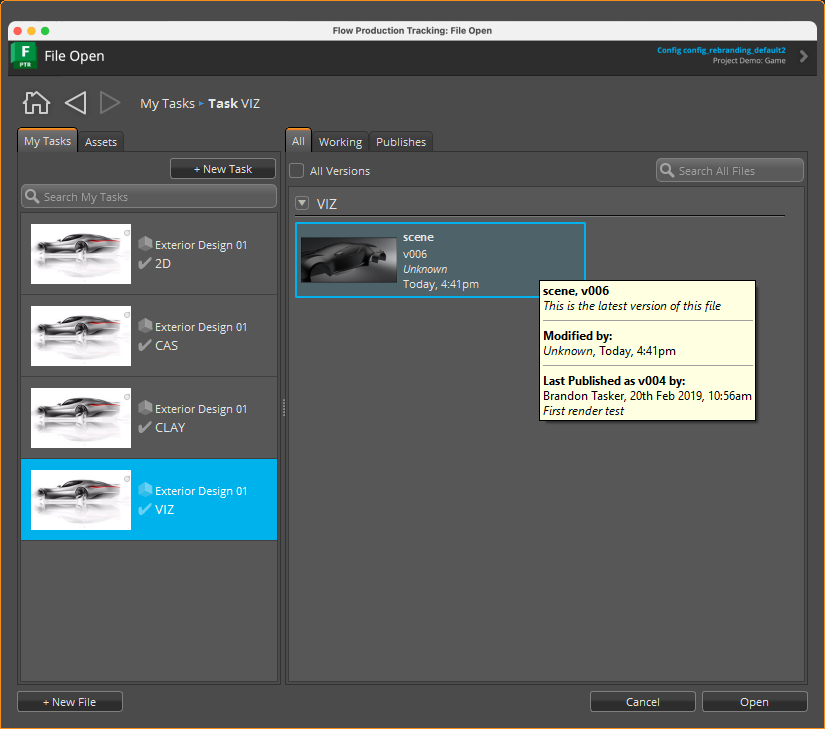
Task: Click the asset cube icon in the VIZ row
Action: tap(145, 490)
